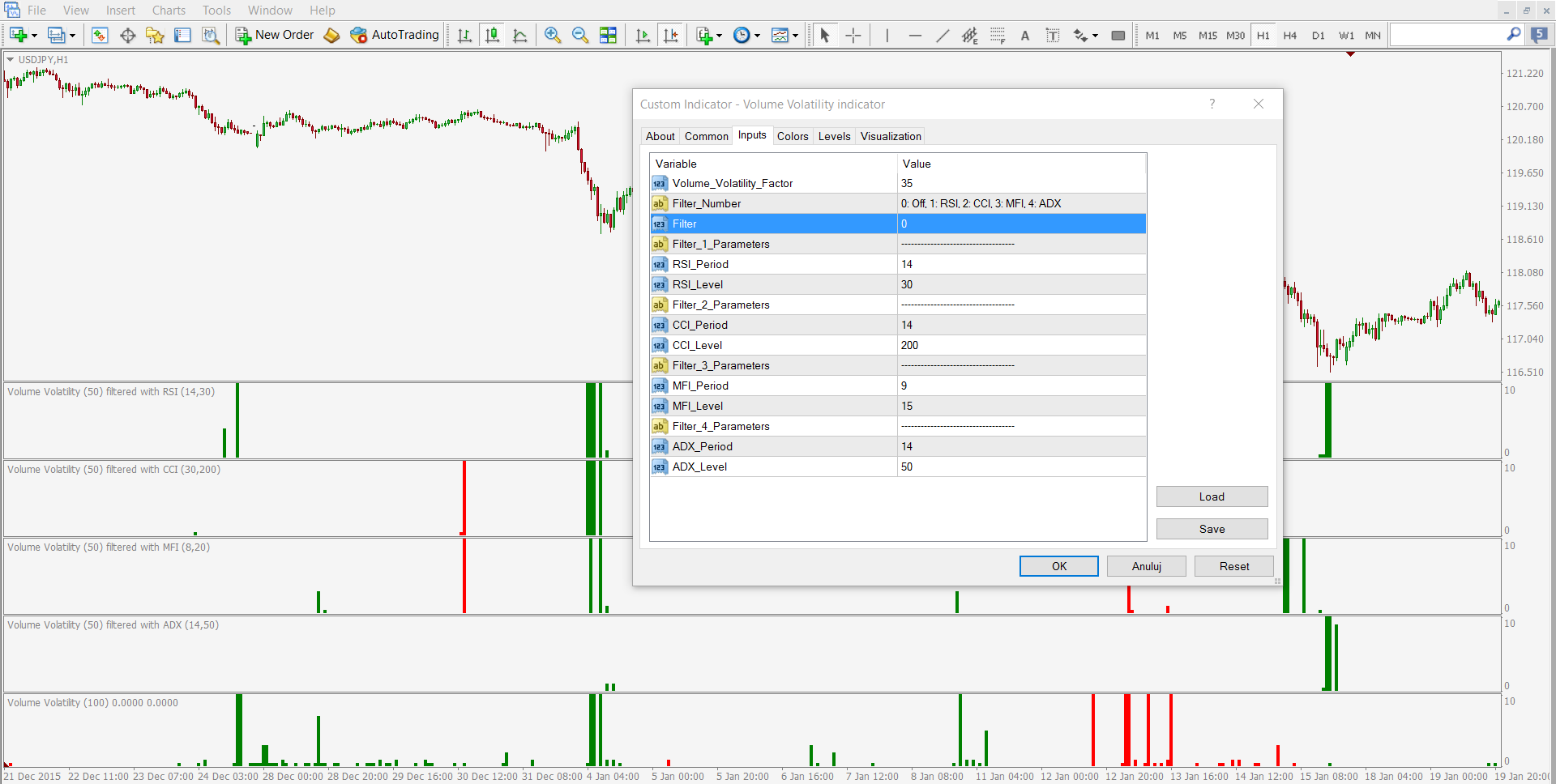
Task: Open the Visualization tab
Action: click(x=891, y=136)
